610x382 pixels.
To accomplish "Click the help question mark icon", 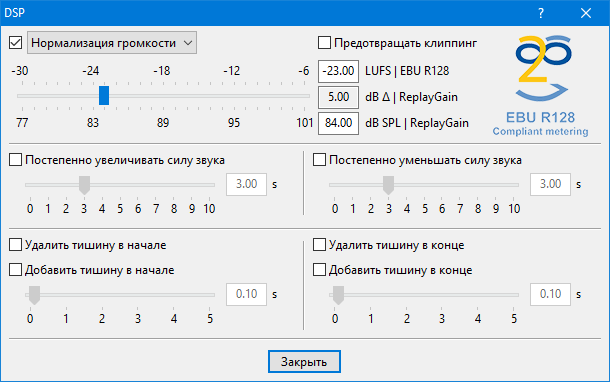I will (541, 13).
